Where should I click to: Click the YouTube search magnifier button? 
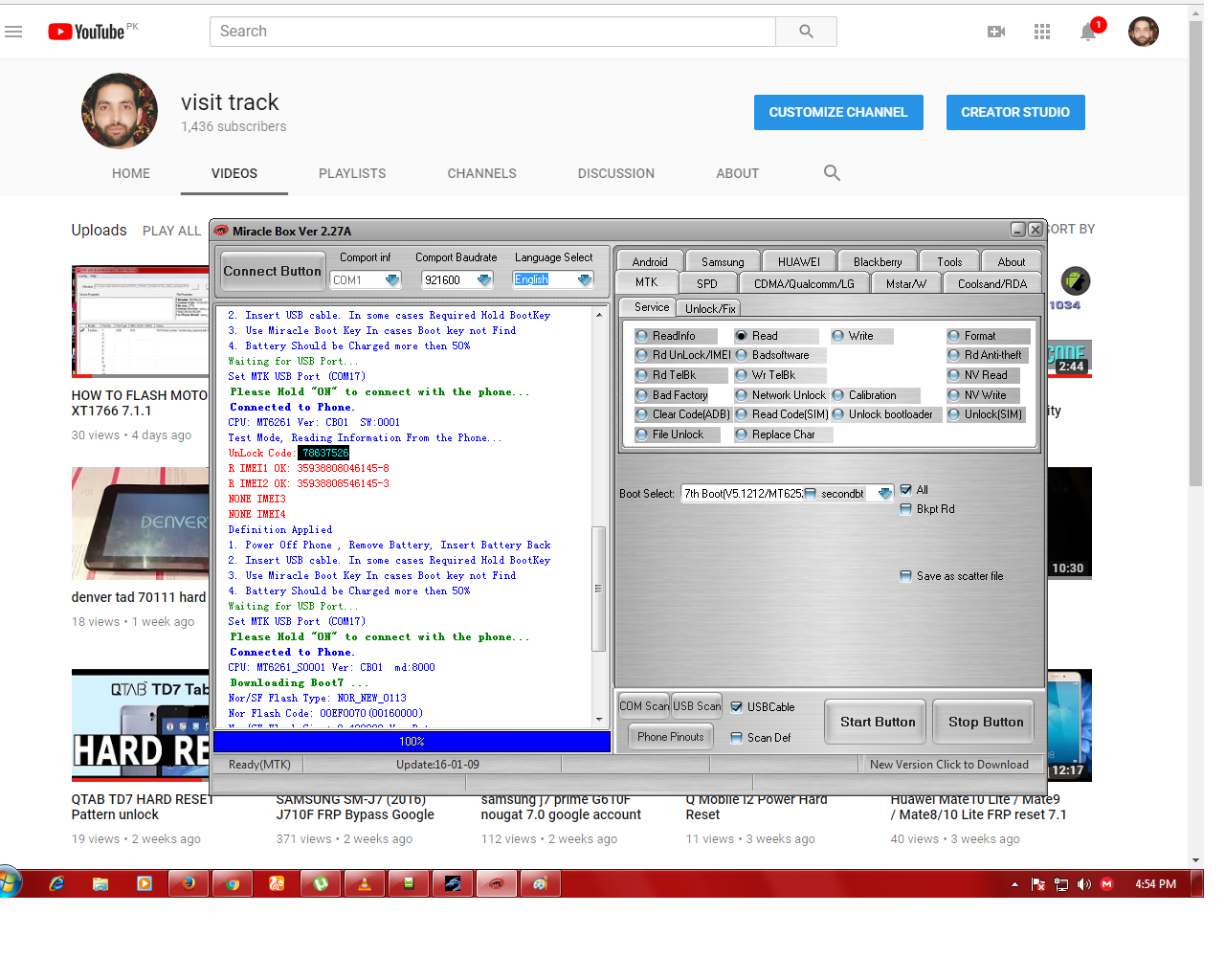click(x=806, y=32)
